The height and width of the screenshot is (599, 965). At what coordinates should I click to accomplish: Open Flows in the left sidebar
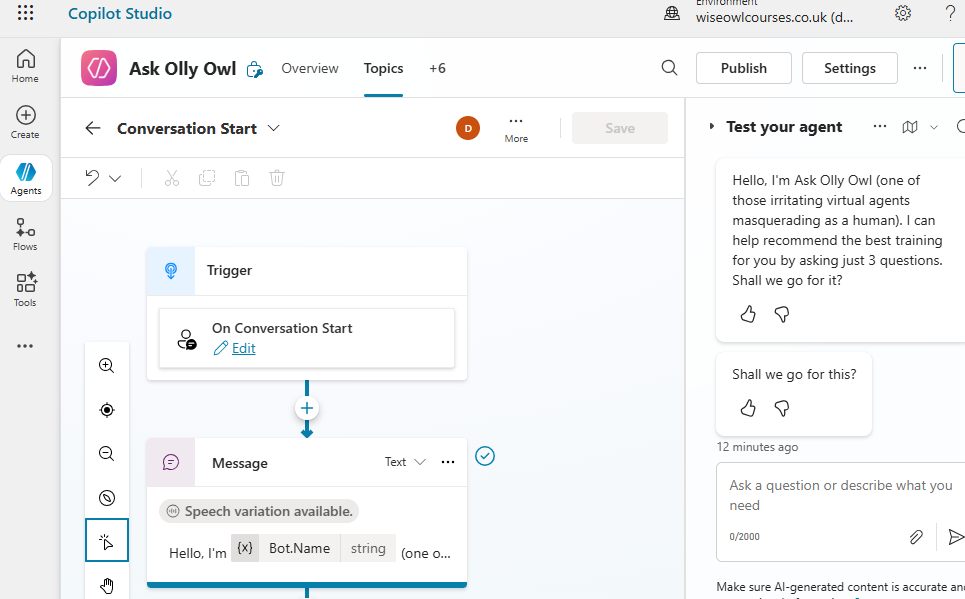tap(25, 234)
